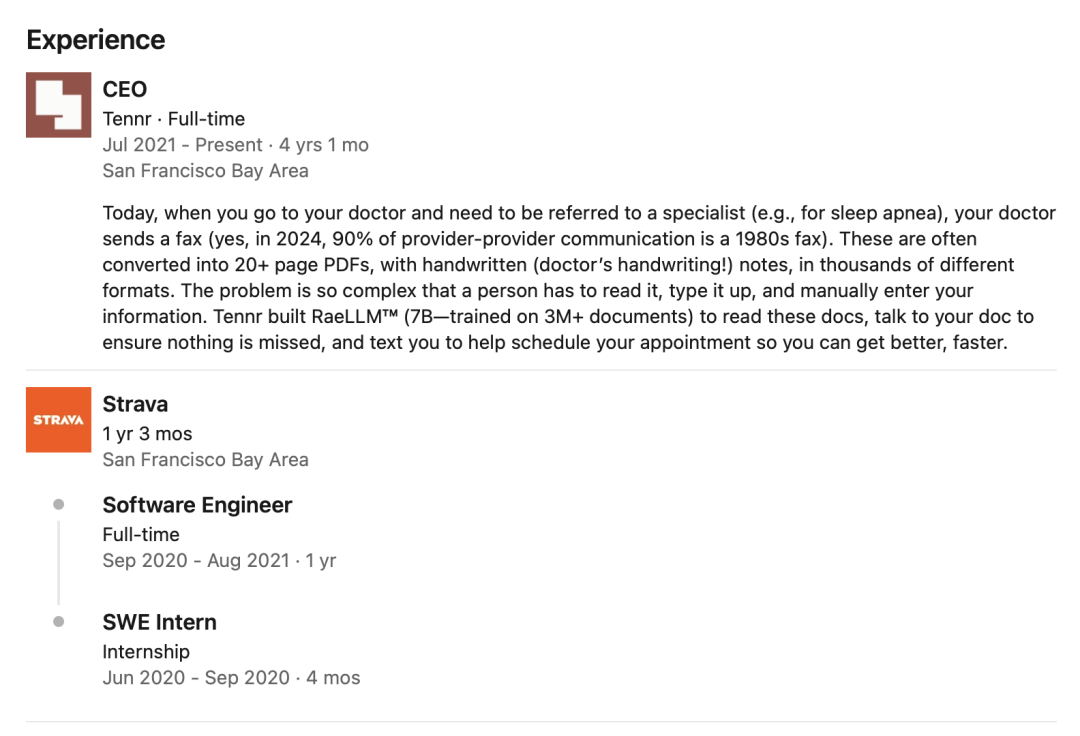Click the timeline line connecting Strava roles

tap(59, 562)
